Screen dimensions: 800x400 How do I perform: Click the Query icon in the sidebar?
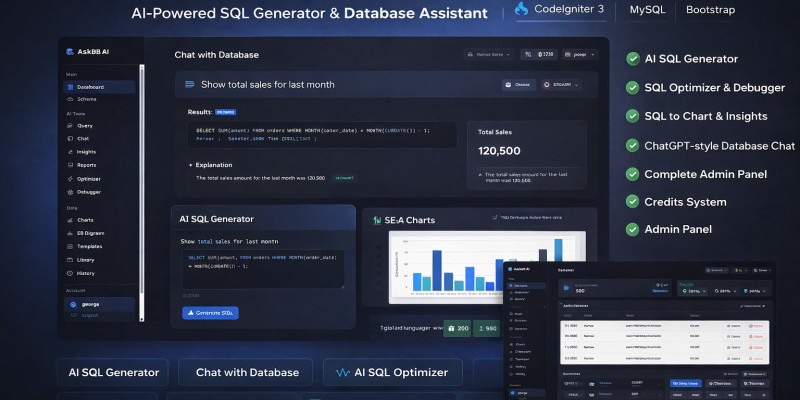point(69,126)
